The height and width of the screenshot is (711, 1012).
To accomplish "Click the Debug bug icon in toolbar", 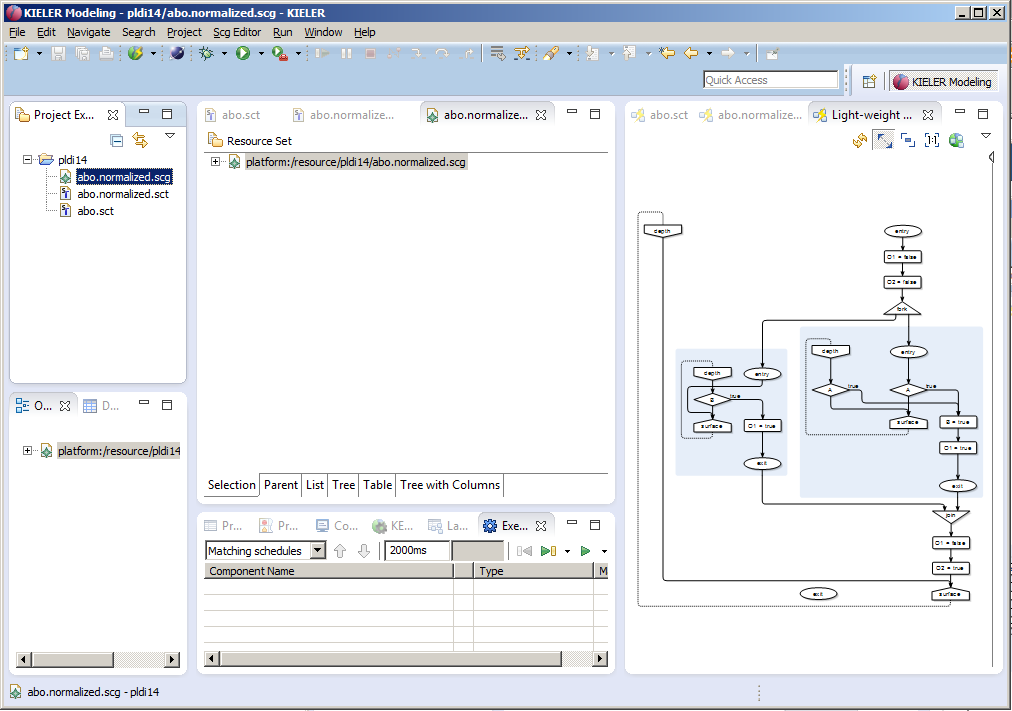I will 206,53.
